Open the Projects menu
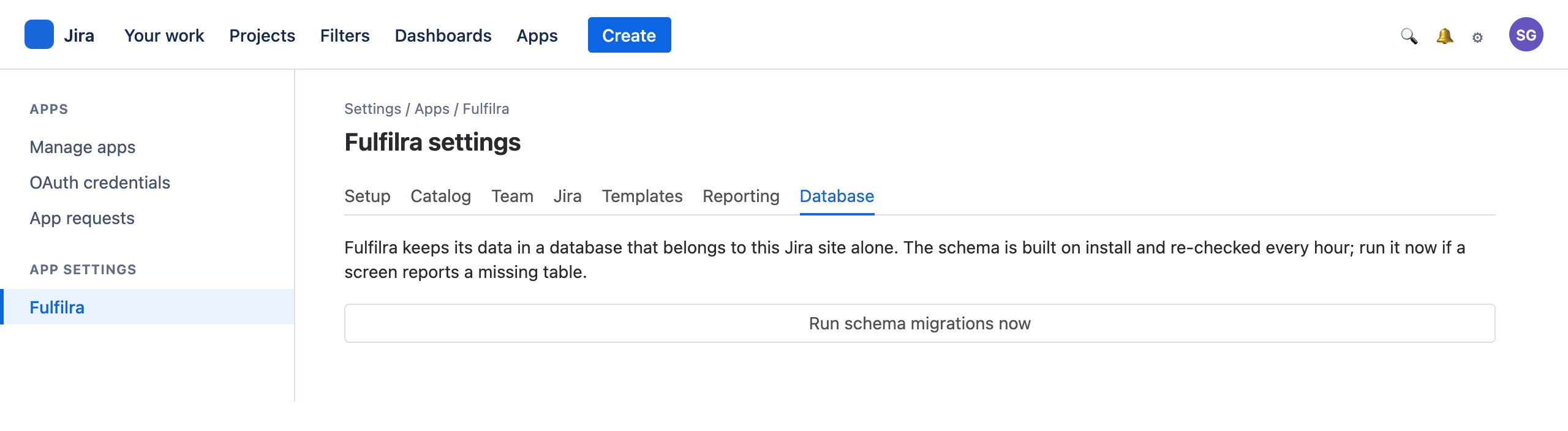The width and height of the screenshot is (1568, 431). pos(262,36)
